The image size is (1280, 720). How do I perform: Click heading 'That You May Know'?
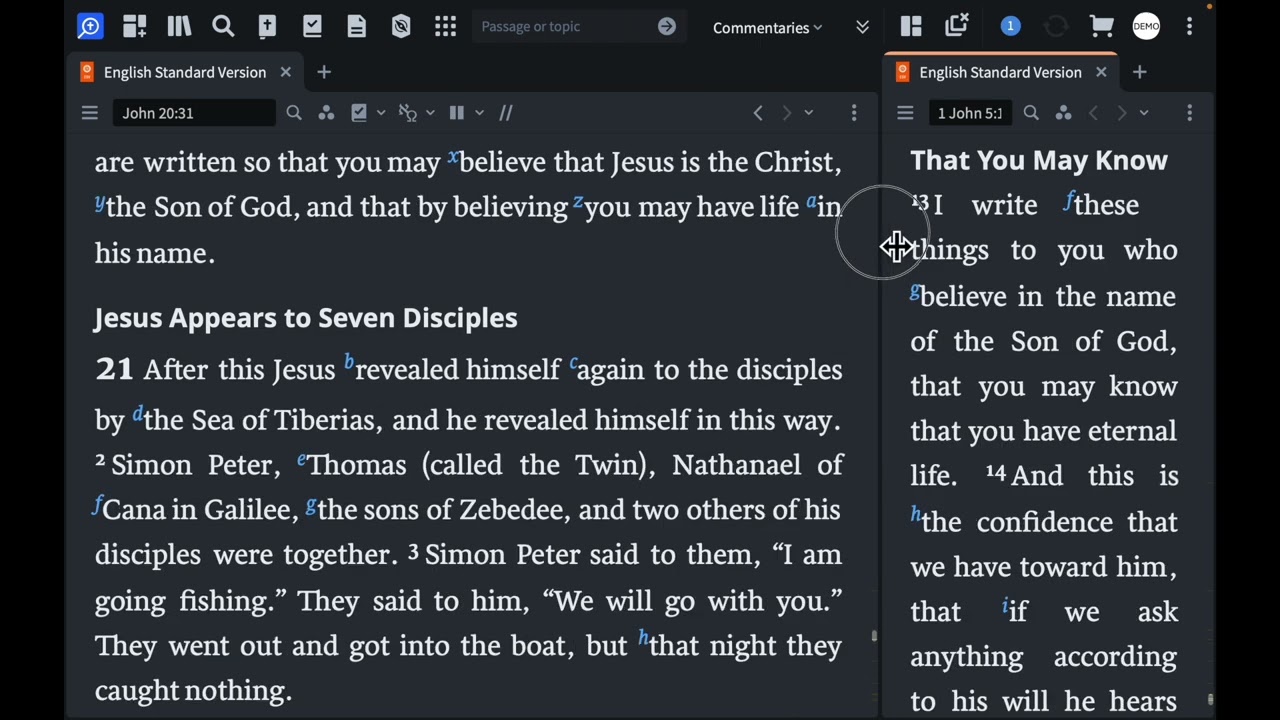click(x=1039, y=160)
